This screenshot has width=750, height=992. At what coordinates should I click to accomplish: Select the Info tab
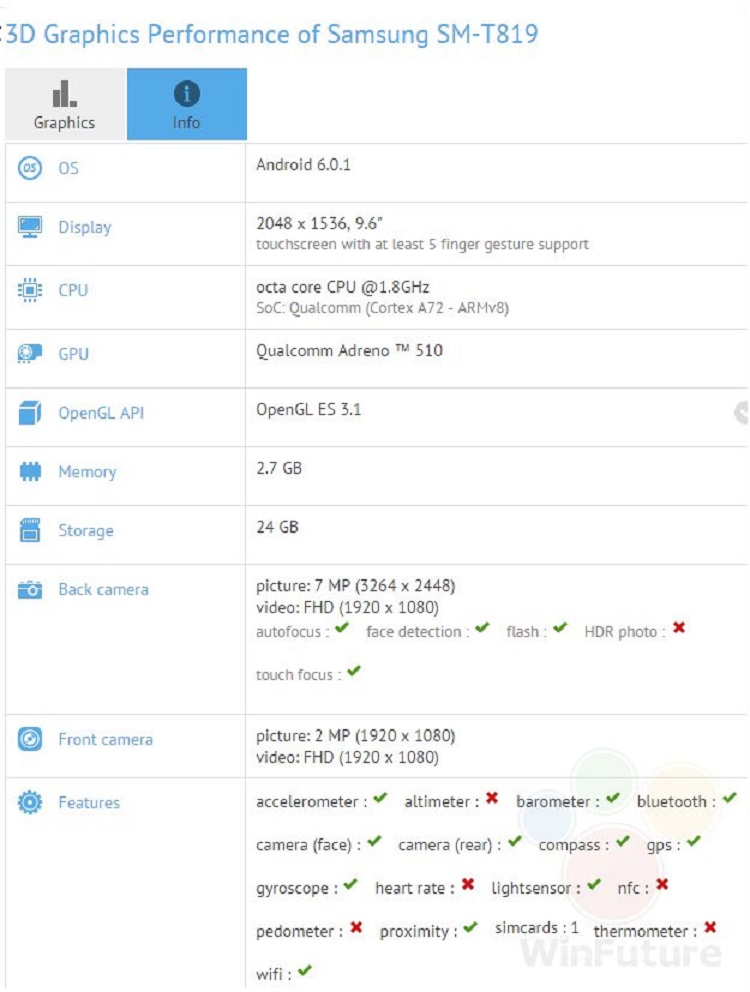point(186,105)
